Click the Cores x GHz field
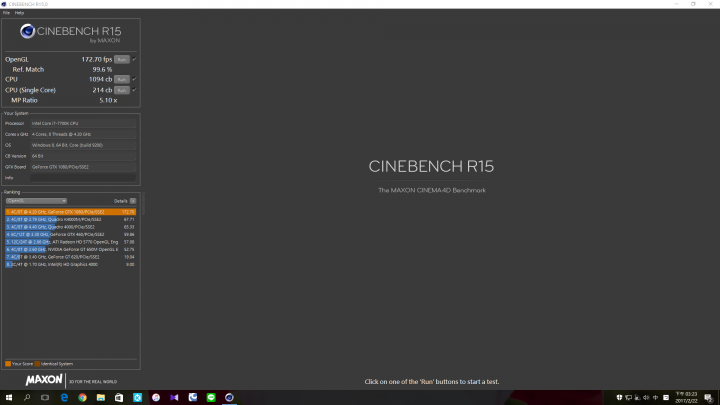Screen dimensions: 720x405 [x=83, y=134]
